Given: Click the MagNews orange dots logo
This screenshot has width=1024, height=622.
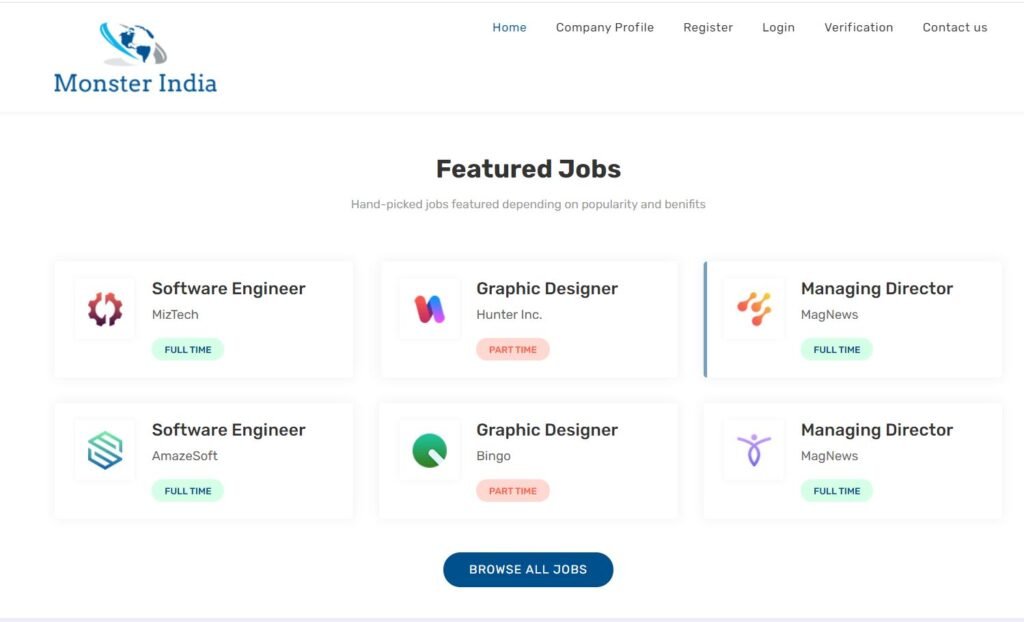Looking at the screenshot, I should pos(754,309).
